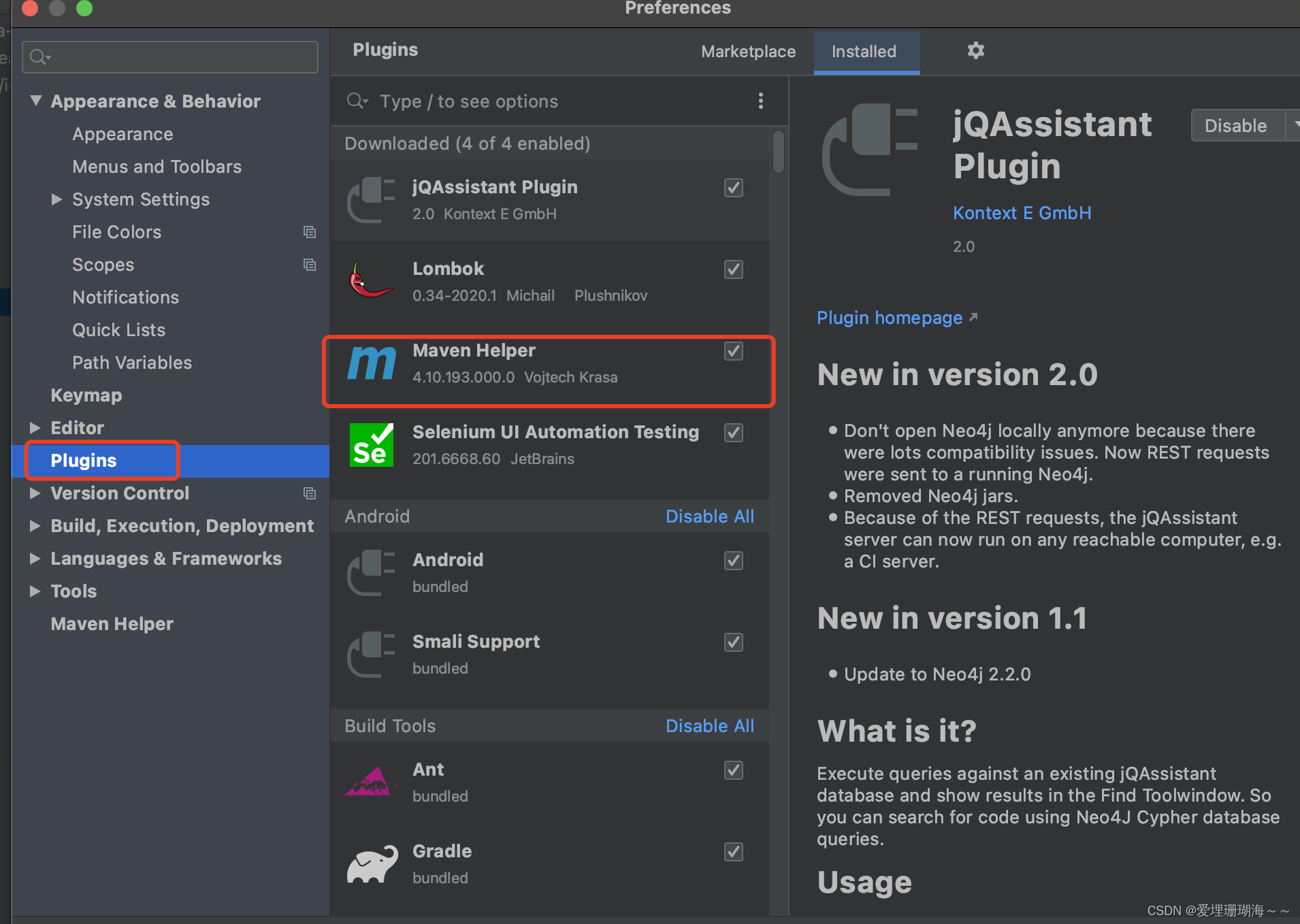
Task: Select Notifications settings item
Action: (x=126, y=297)
